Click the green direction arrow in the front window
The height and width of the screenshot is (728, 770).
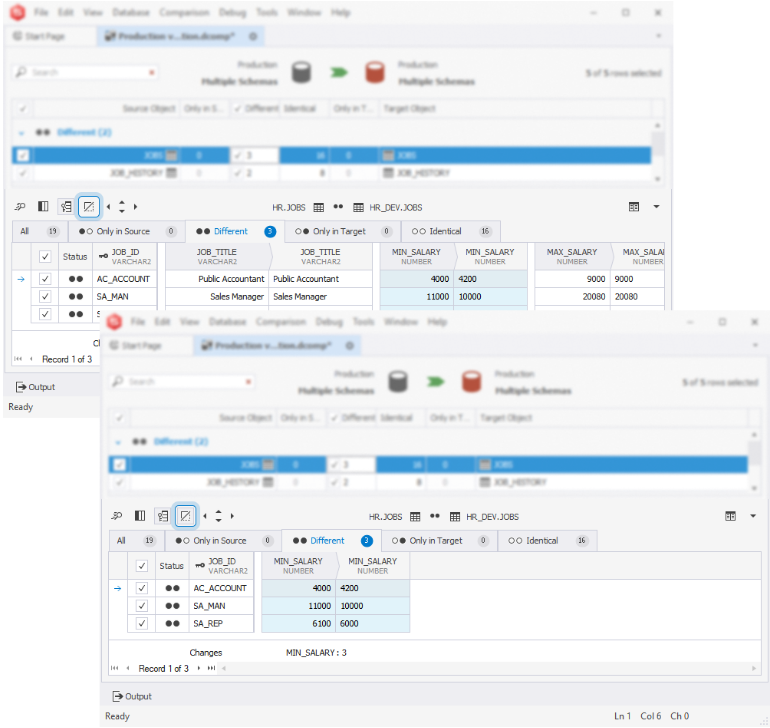pyautogui.click(x=435, y=382)
